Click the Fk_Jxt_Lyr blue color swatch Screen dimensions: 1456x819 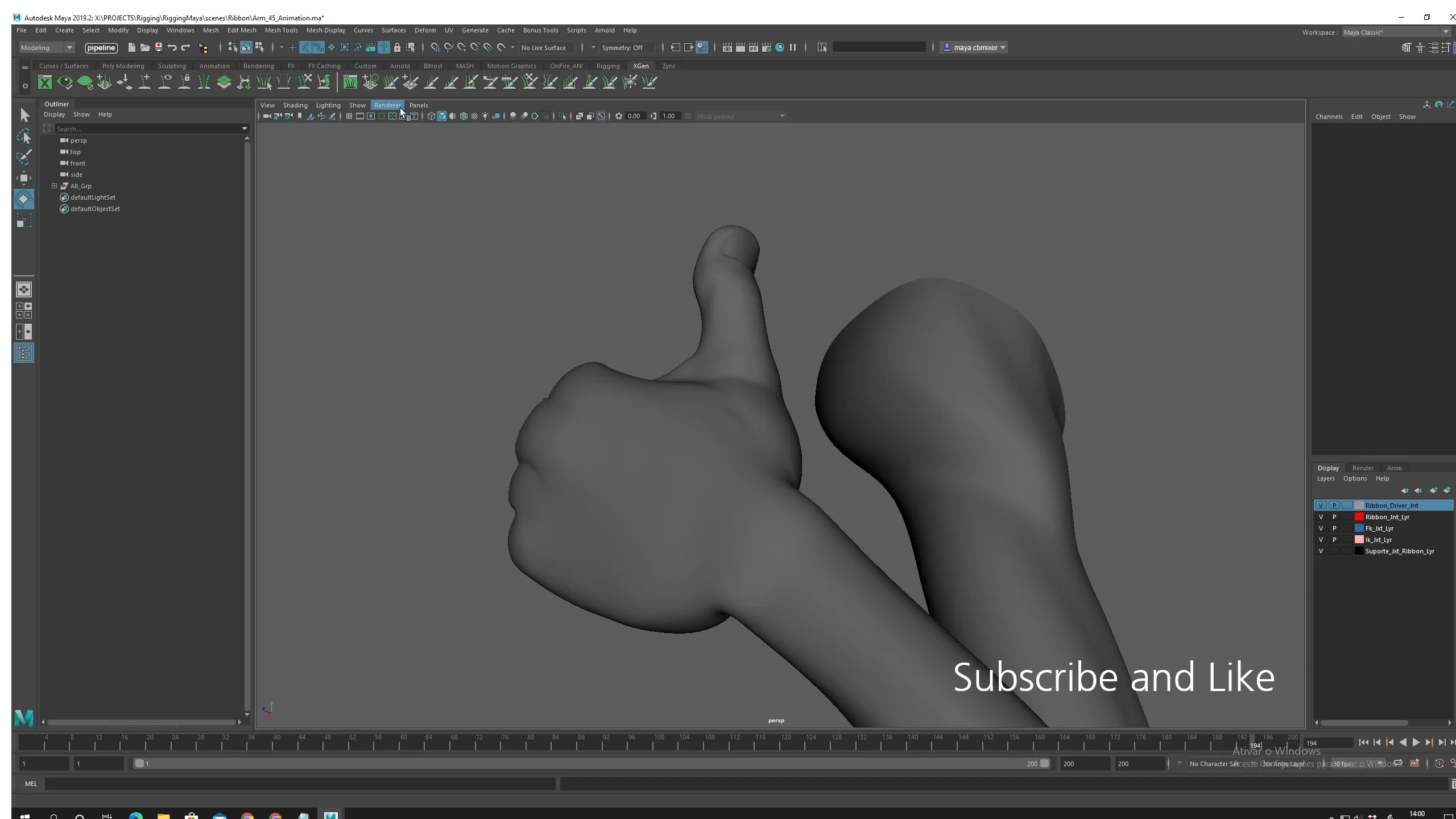tap(1359, 528)
